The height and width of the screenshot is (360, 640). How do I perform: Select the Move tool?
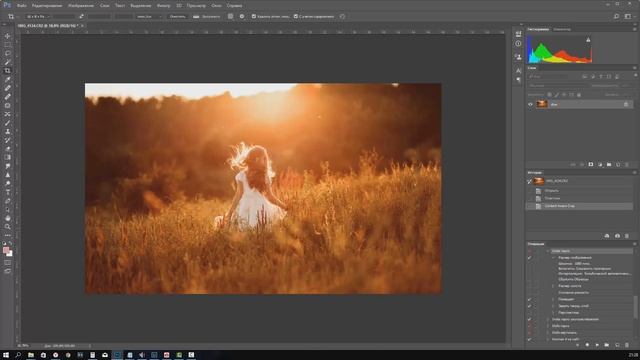(x=7, y=36)
